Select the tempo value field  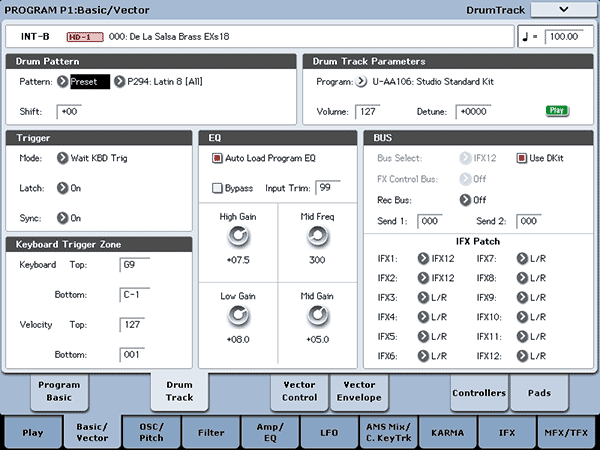562,36
